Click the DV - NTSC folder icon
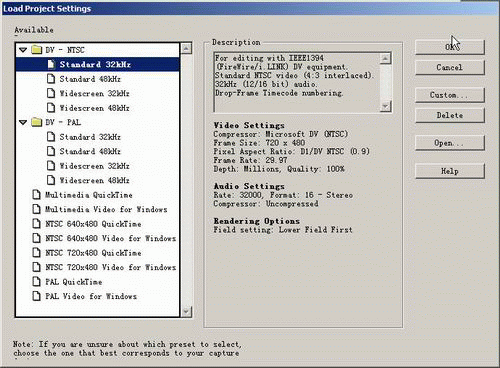Image resolution: width=500 pixels, height=368 pixels. 36,50
